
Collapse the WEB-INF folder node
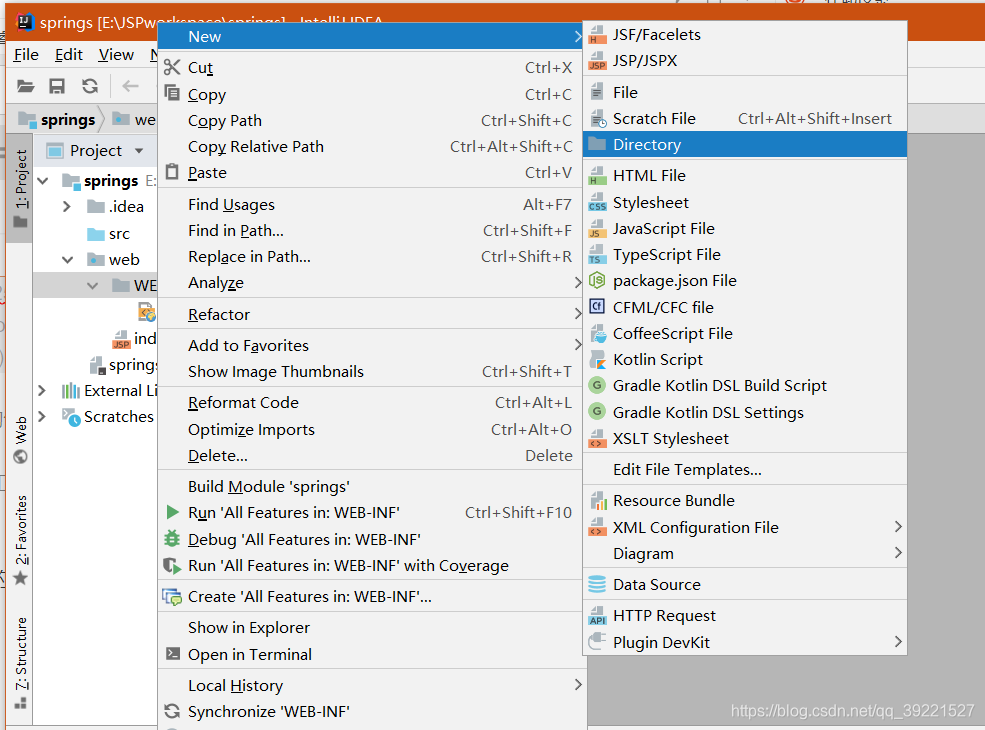pos(92,286)
